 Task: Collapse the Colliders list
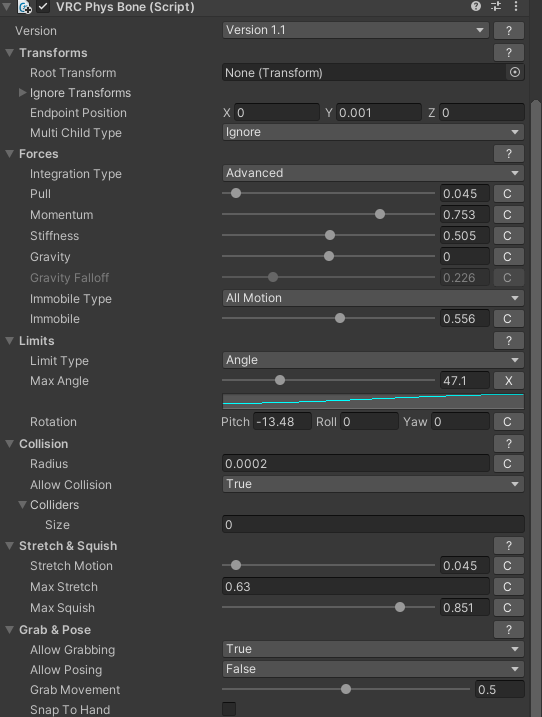click(22, 505)
